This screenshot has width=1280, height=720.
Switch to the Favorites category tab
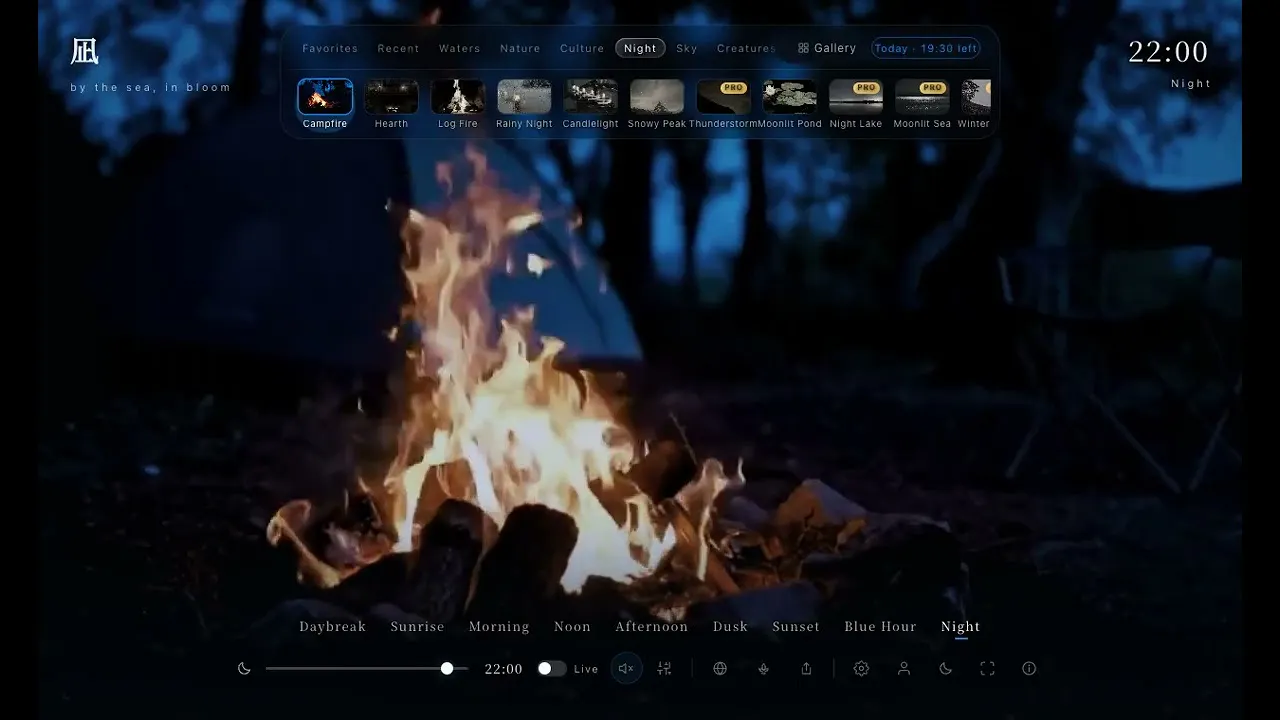pos(330,48)
